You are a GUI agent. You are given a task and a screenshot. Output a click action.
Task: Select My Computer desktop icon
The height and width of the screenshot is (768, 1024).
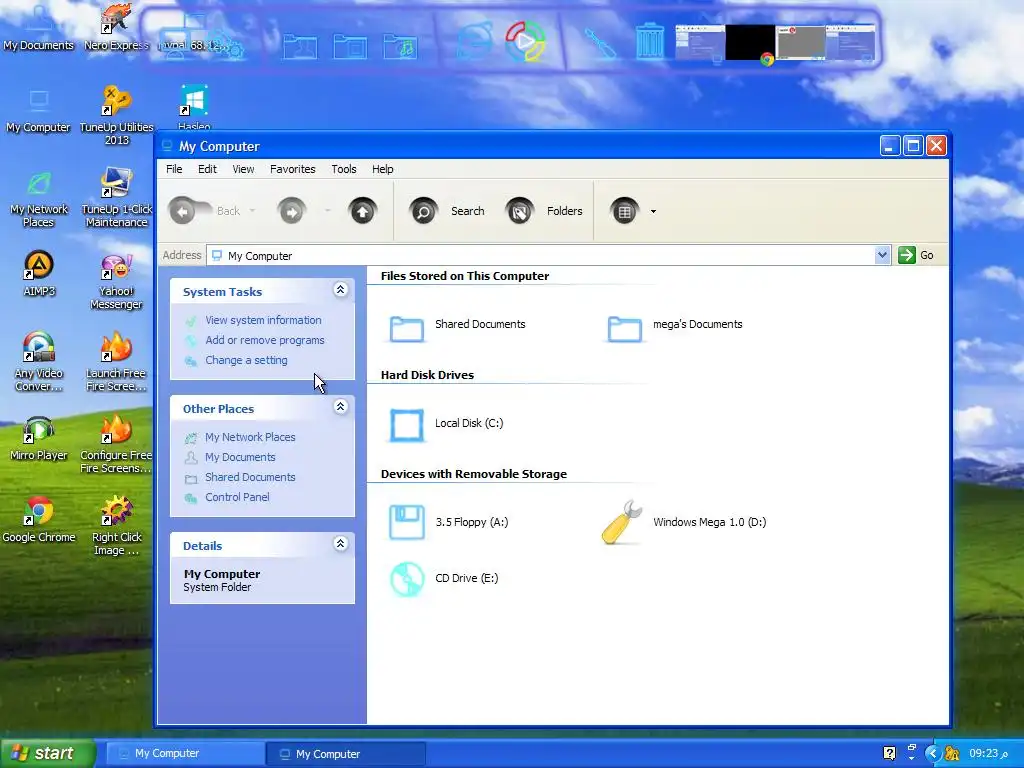pos(39,110)
